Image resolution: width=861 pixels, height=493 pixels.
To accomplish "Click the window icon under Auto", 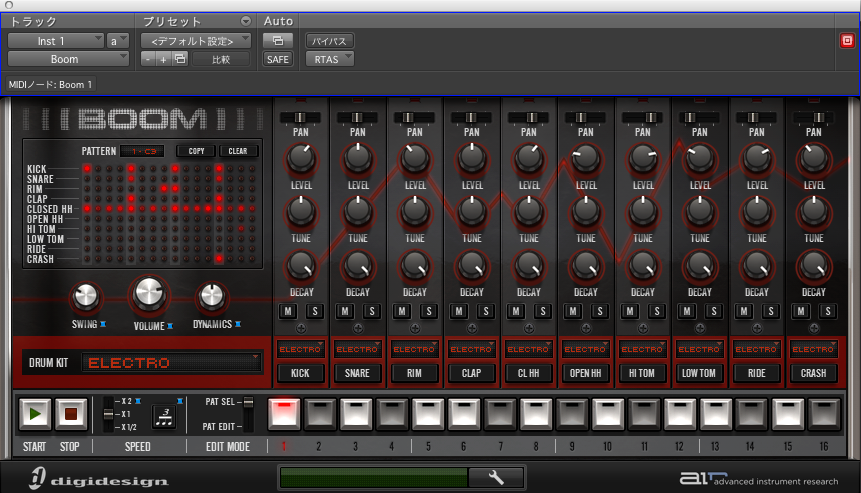I will pyautogui.click(x=278, y=41).
